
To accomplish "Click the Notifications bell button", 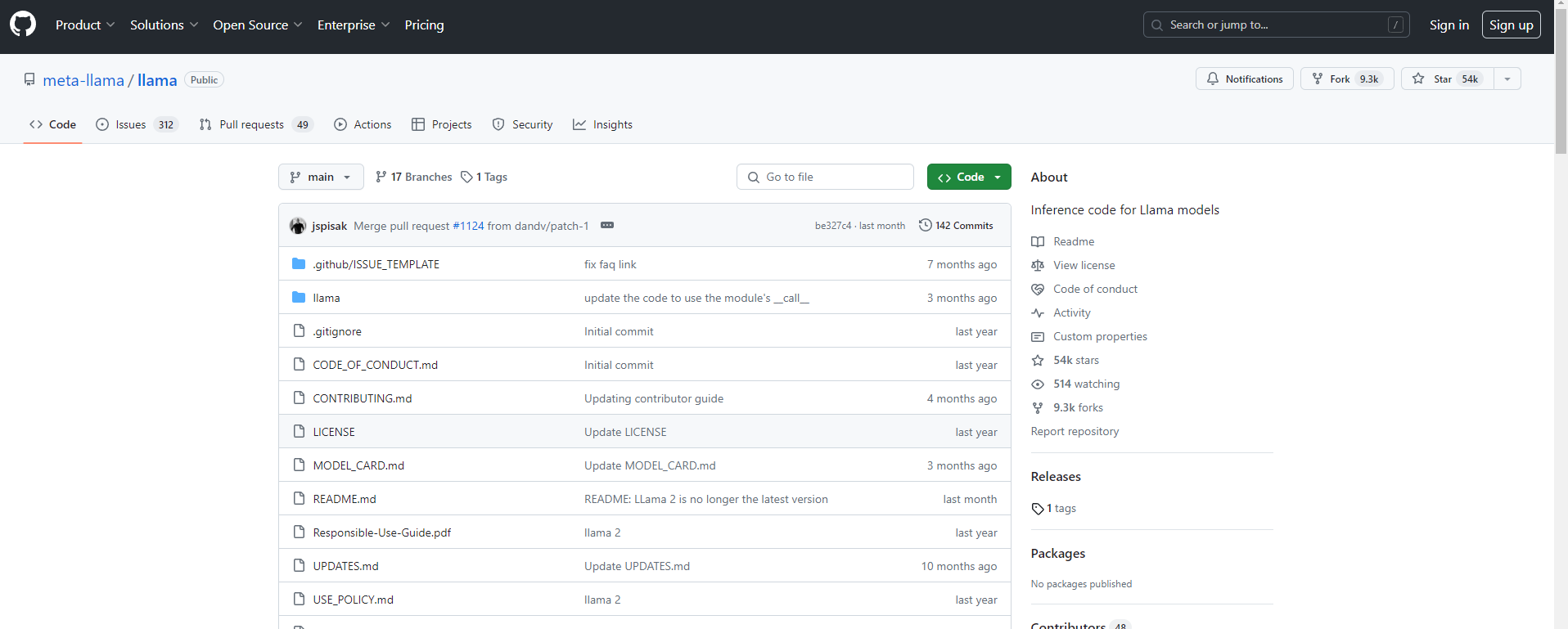I will click(x=1244, y=79).
